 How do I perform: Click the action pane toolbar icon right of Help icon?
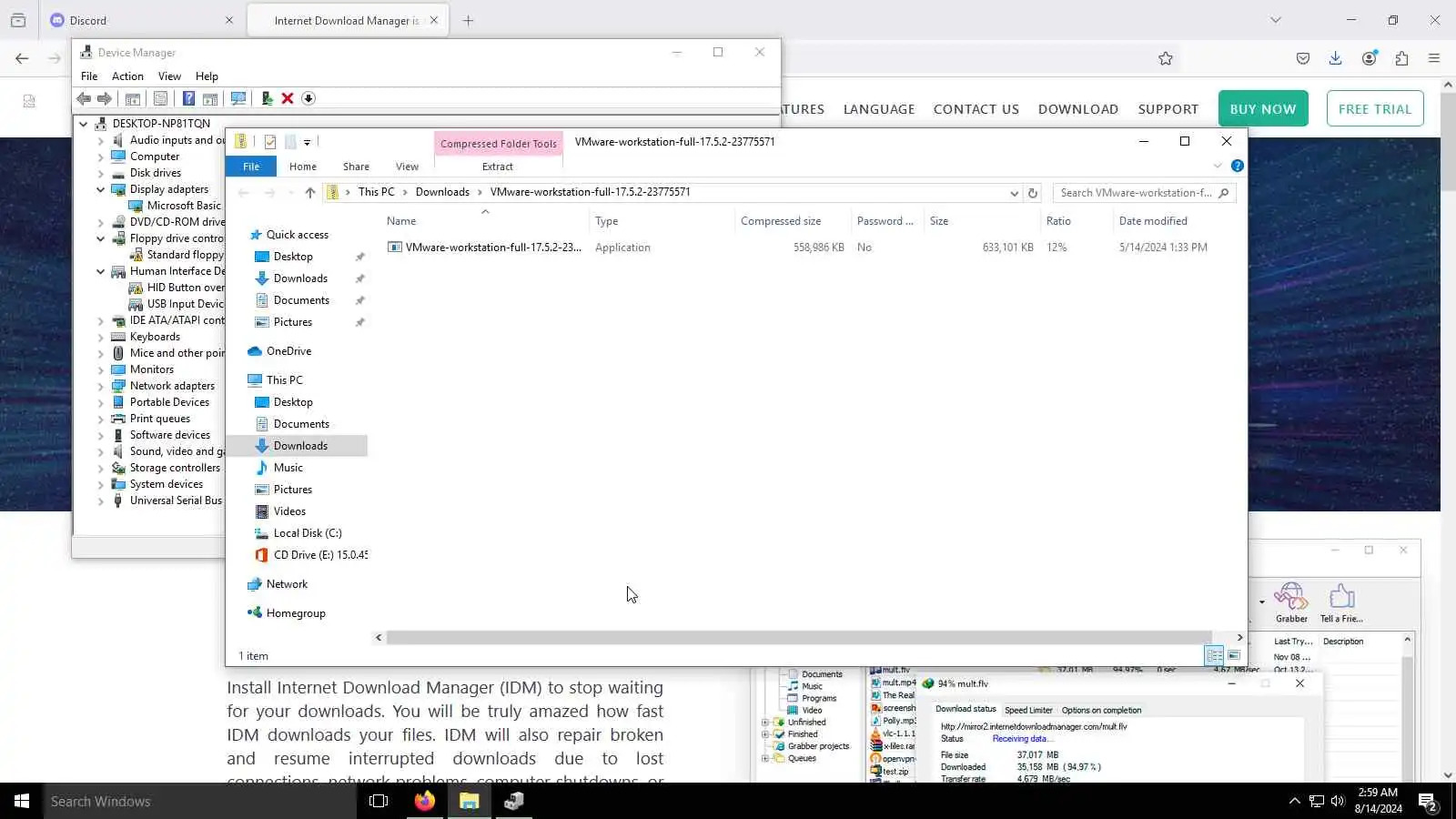pos(210,98)
